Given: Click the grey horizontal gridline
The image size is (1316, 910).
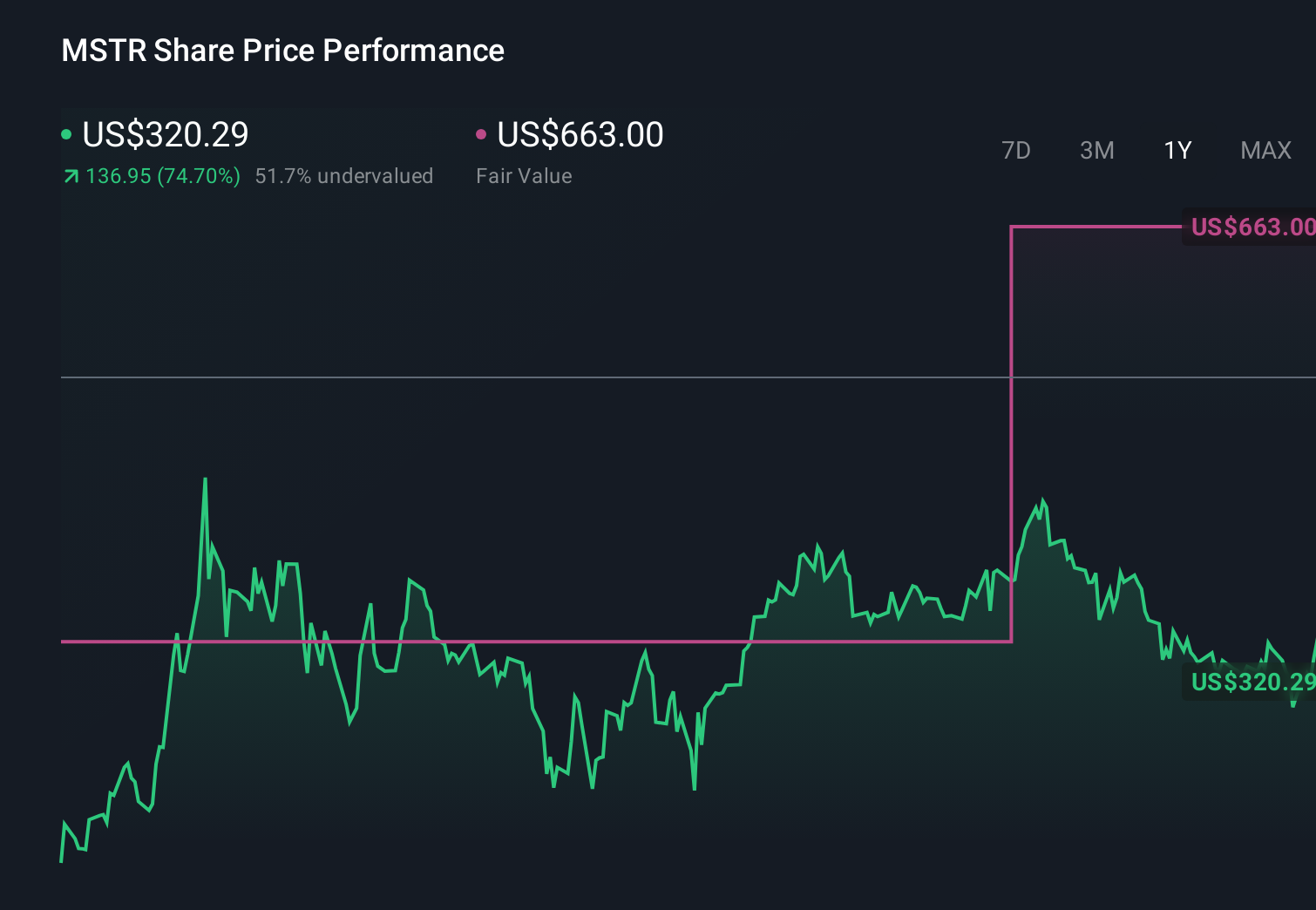Looking at the screenshot, I should (523, 377).
